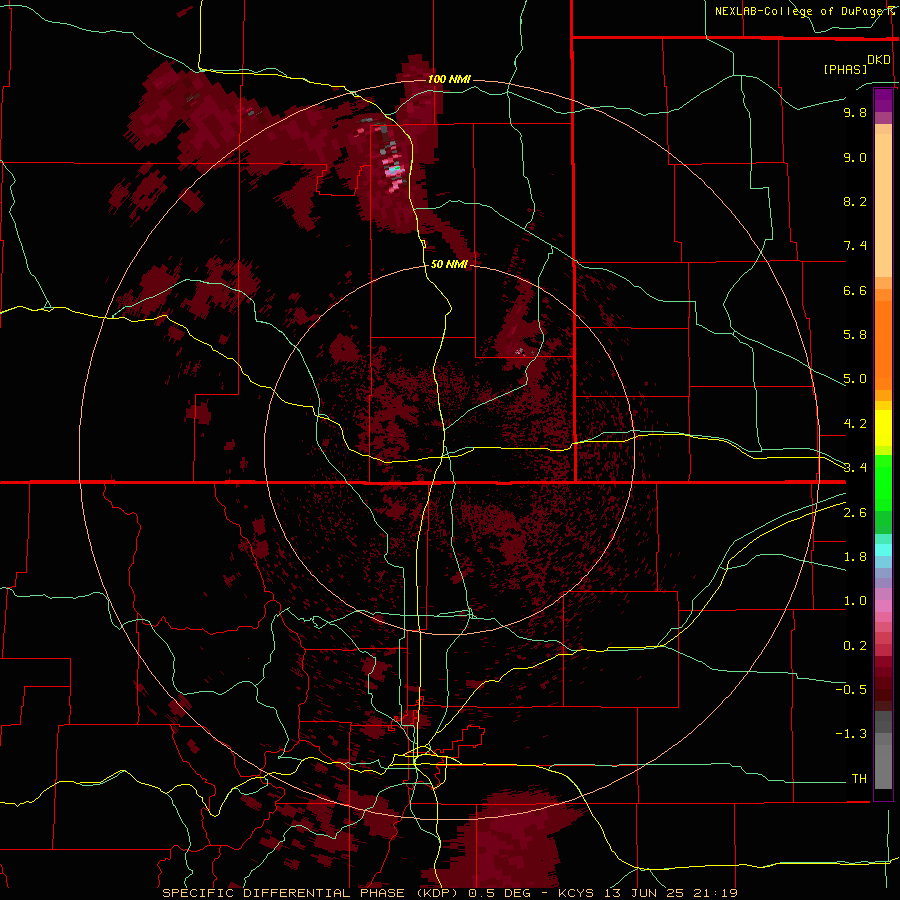The image size is (900, 900).
Task: Click the 1.8 scale value
Action: [855, 557]
